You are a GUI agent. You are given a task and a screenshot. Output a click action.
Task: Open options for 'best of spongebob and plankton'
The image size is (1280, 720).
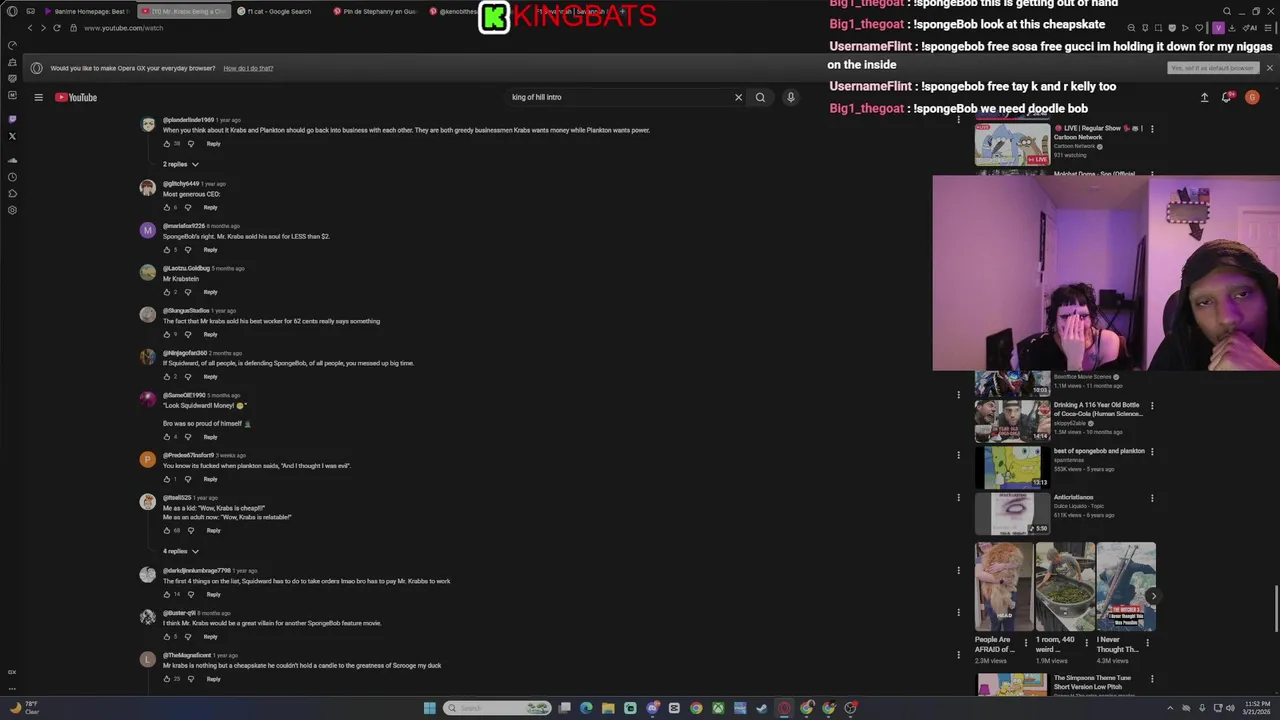1152,452
